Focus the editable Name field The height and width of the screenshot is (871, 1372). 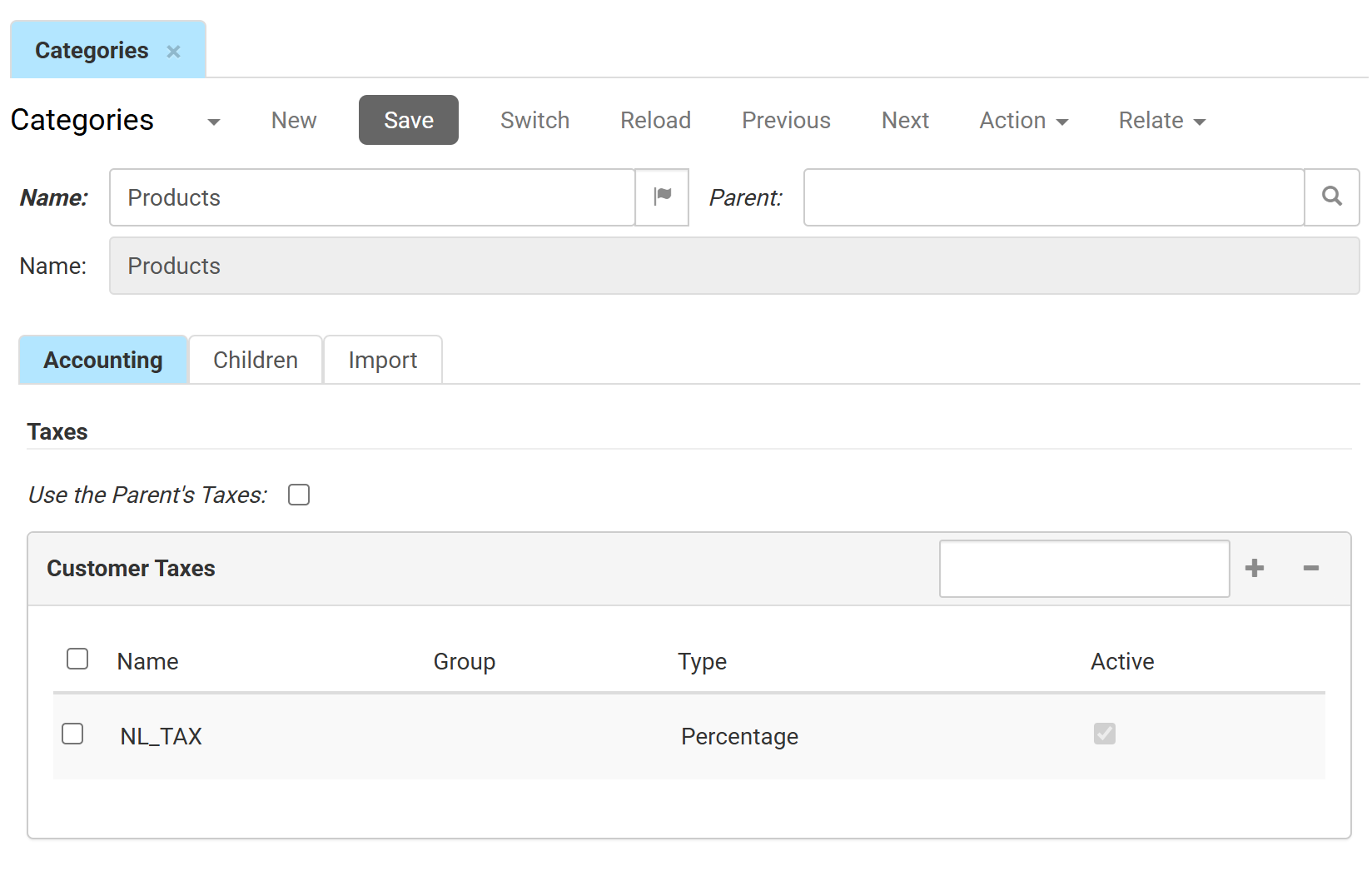coord(372,197)
